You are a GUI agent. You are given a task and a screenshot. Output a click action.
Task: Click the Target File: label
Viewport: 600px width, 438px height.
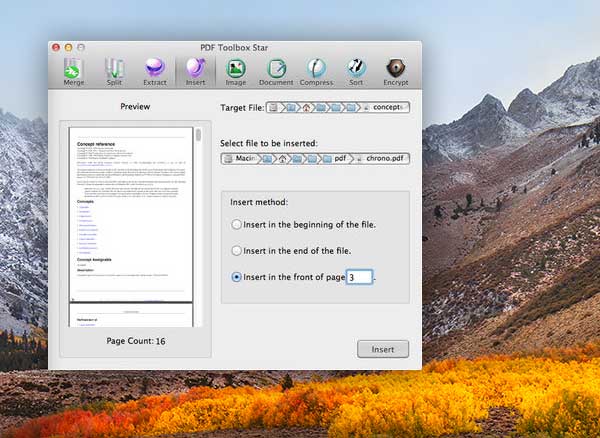242,108
